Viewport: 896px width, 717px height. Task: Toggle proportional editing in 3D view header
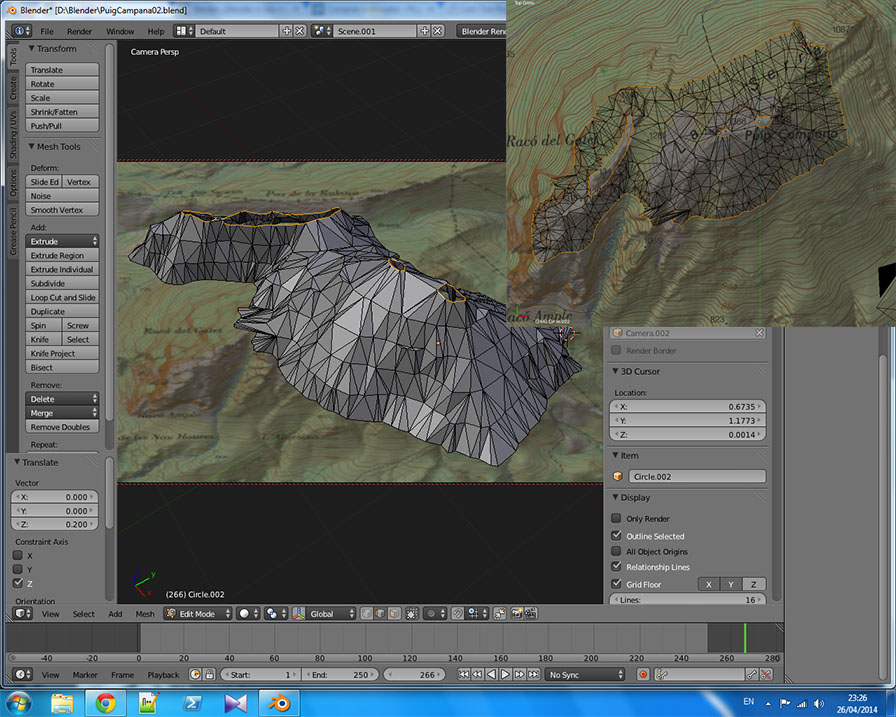431,614
